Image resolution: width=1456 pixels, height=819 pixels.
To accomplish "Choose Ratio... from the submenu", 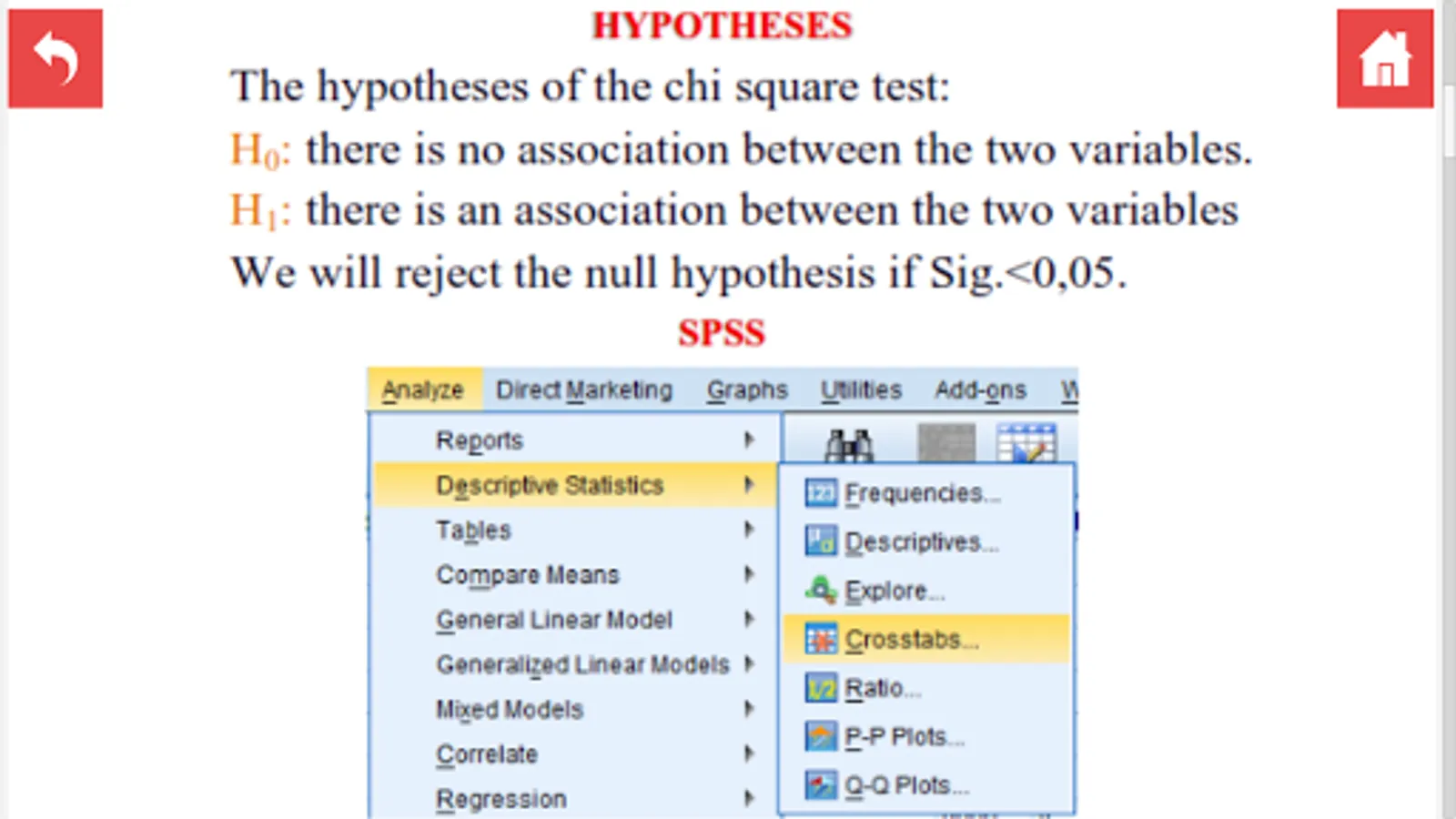I will point(926,688).
